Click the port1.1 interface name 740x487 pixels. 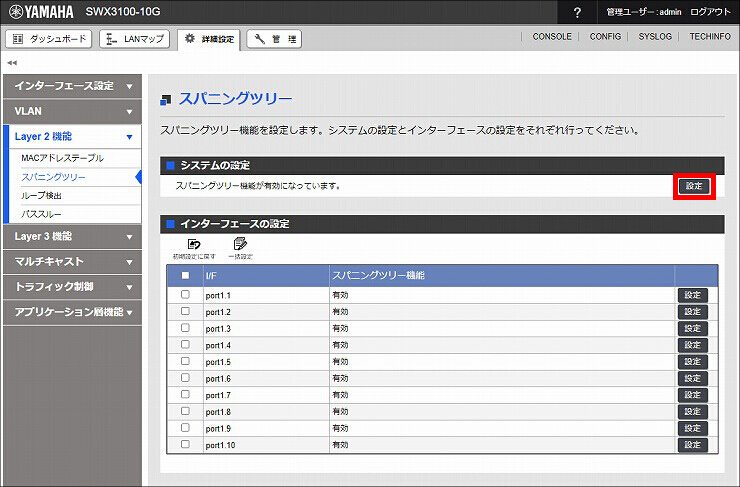[x=218, y=296]
